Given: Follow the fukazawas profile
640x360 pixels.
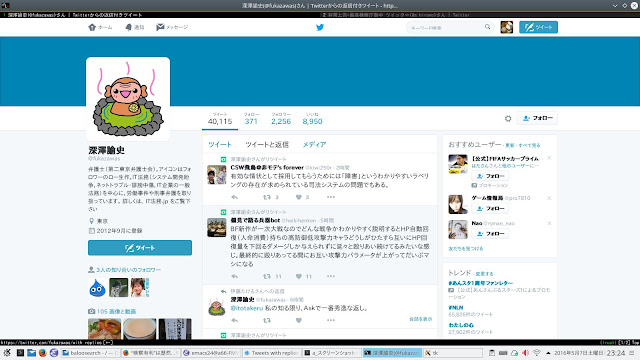Looking at the screenshot, I should coord(537,118).
